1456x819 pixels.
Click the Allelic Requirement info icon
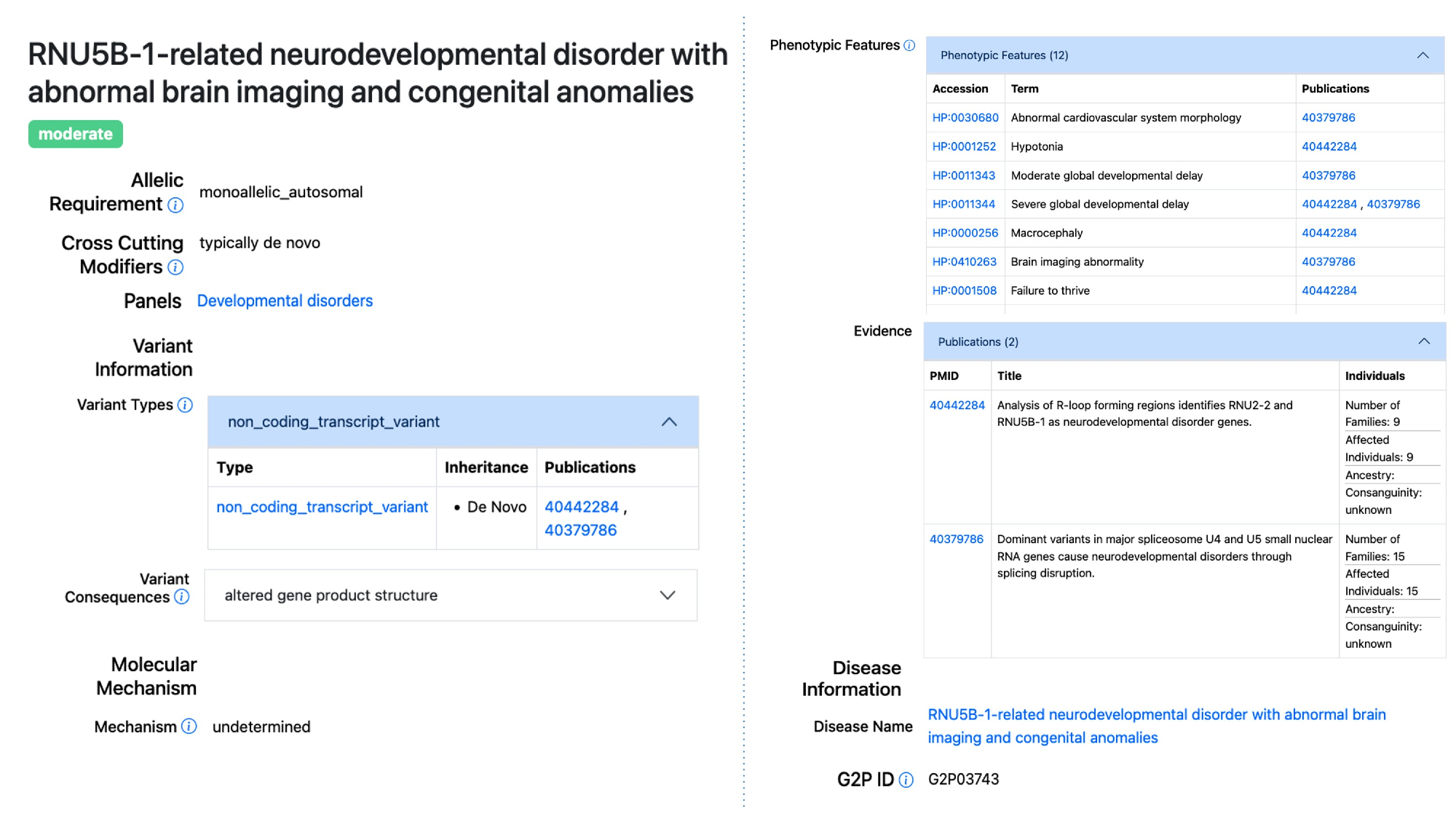(x=175, y=205)
